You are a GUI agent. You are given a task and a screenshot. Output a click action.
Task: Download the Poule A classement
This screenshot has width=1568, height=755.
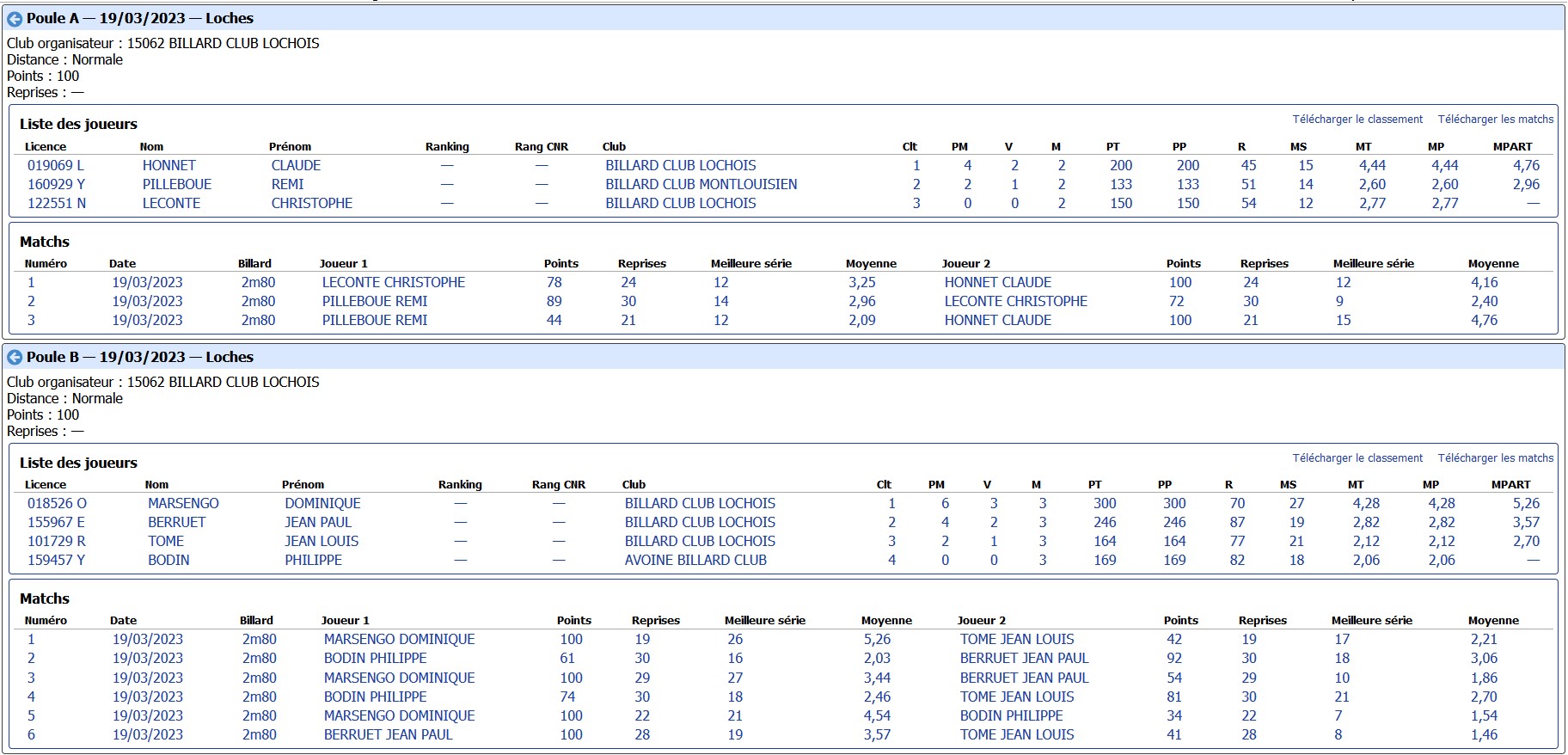pyautogui.click(x=1357, y=120)
